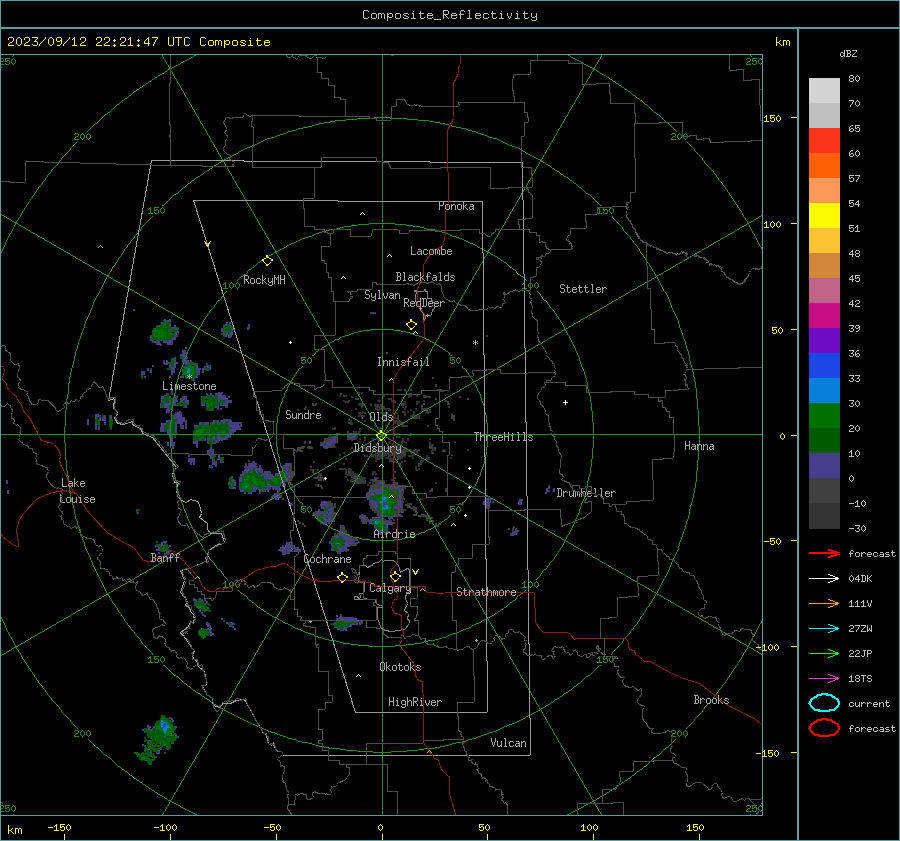Click the Hanna label
The width and height of the screenshot is (900, 841).
[699, 446]
